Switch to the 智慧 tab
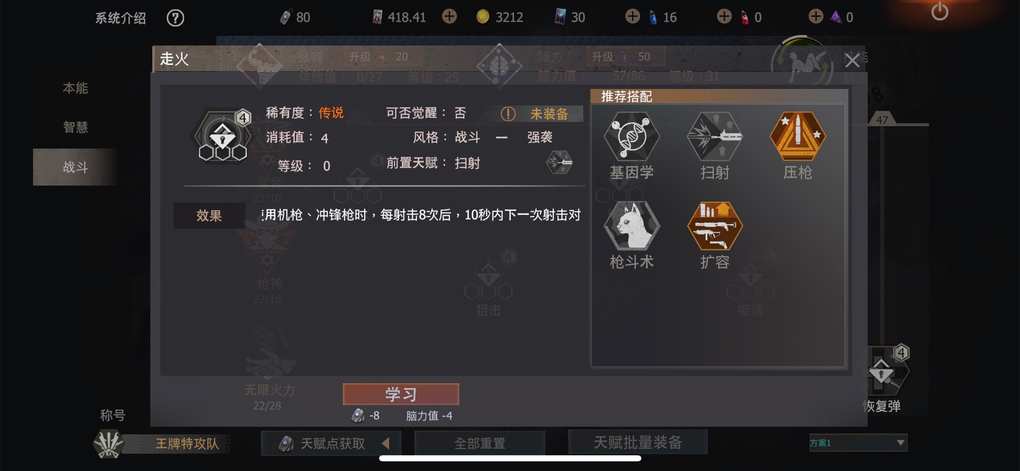1020x471 pixels. 75,128
